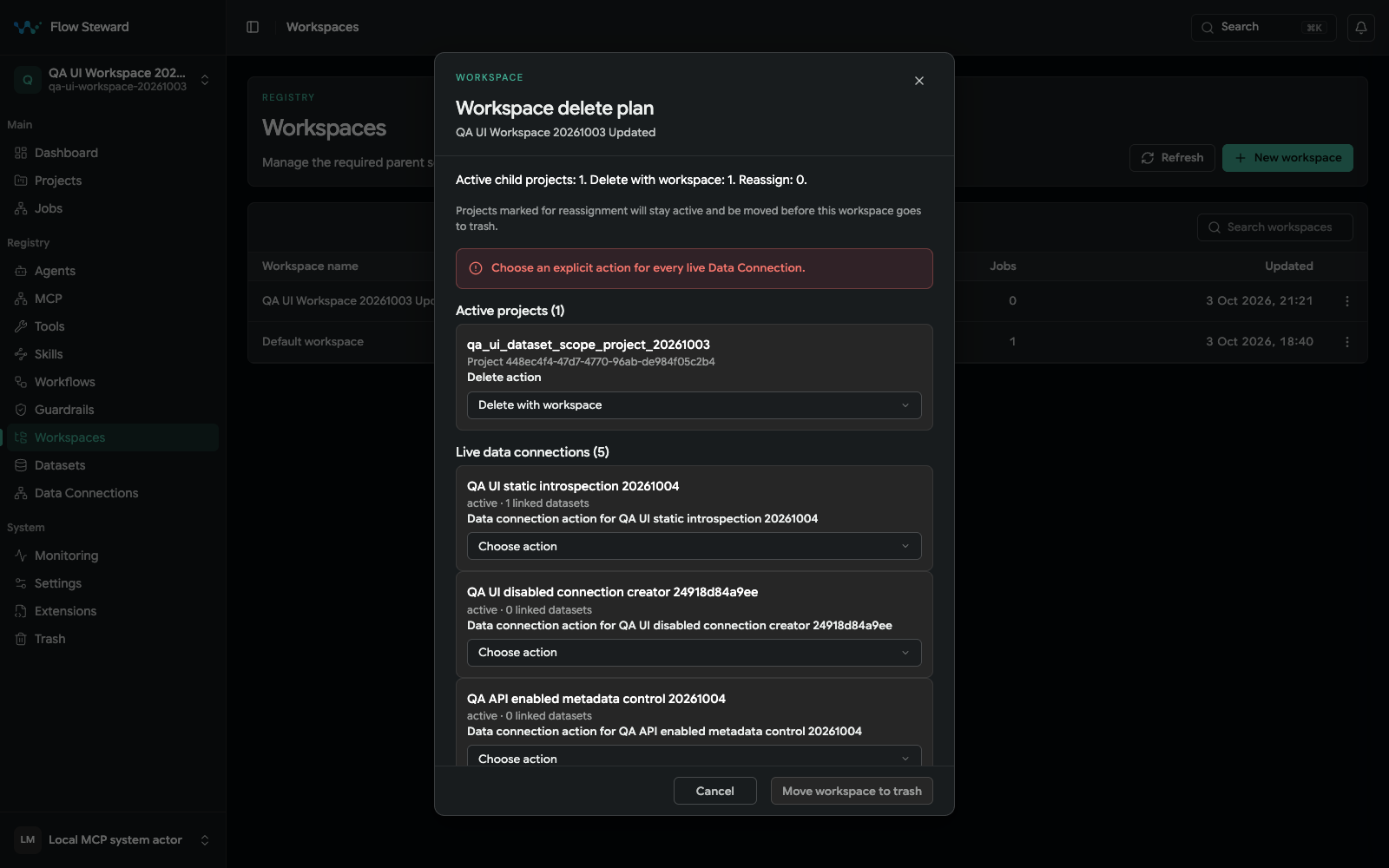The image size is (1389, 868).
Task: Close the Workspace delete plan dialog
Action: [x=919, y=81]
